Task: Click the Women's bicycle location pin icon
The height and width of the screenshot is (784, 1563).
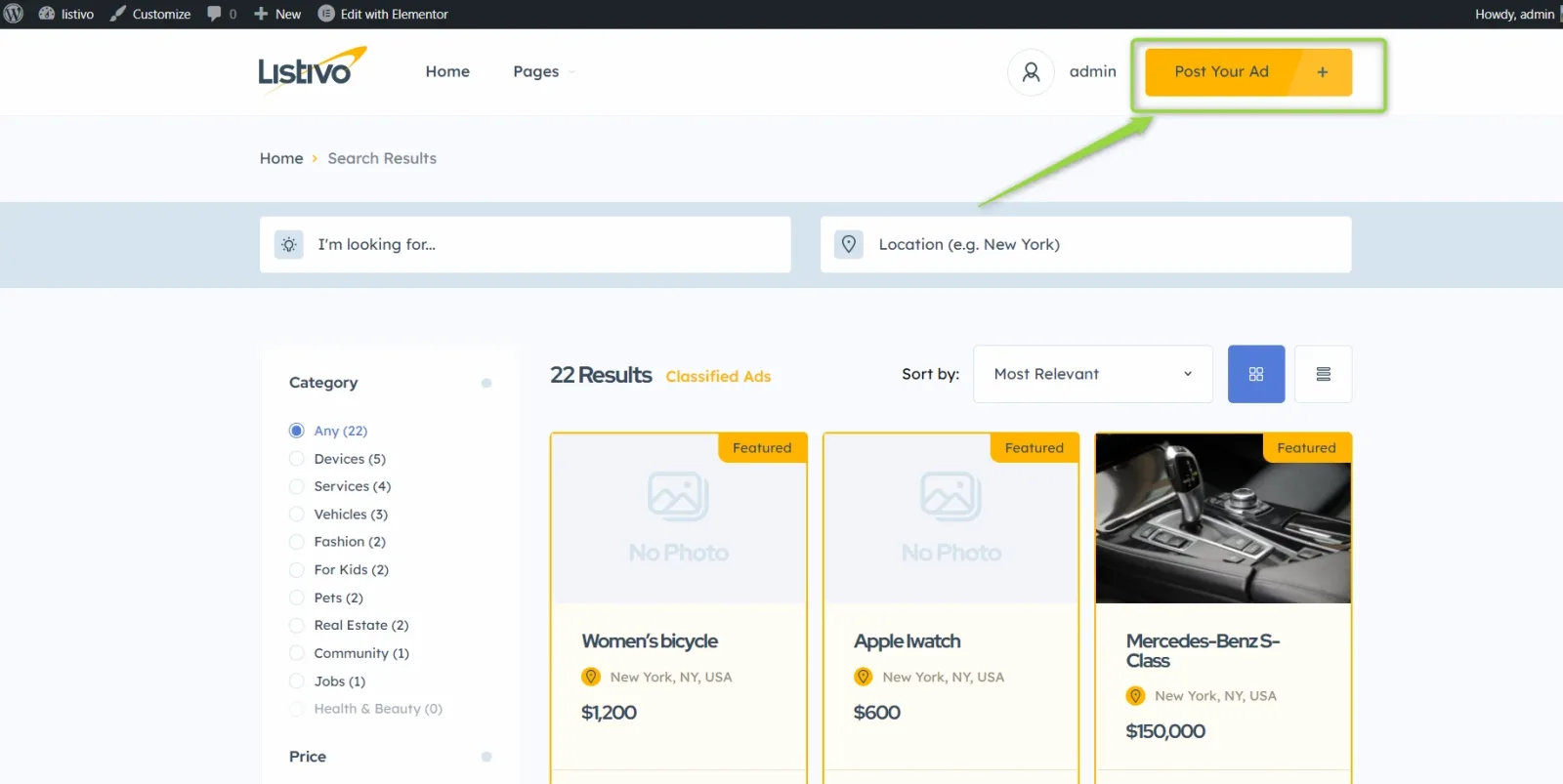Action: (591, 677)
